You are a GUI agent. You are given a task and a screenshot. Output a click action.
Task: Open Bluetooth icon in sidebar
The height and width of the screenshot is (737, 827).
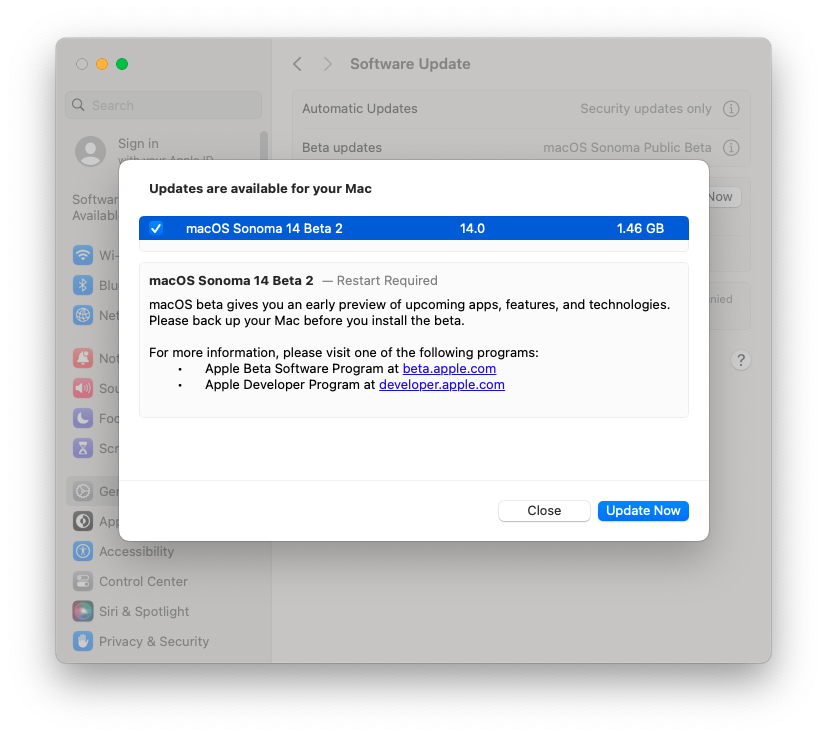pyautogui.click(x=83, y=285)
